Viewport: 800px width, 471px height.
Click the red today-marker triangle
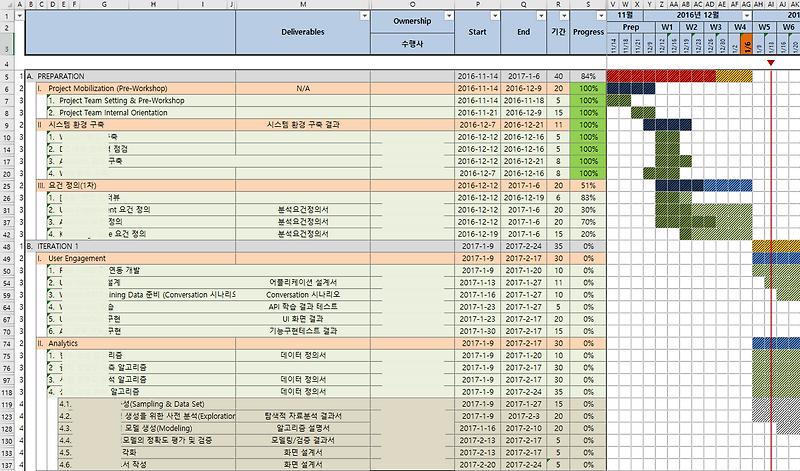771,63
